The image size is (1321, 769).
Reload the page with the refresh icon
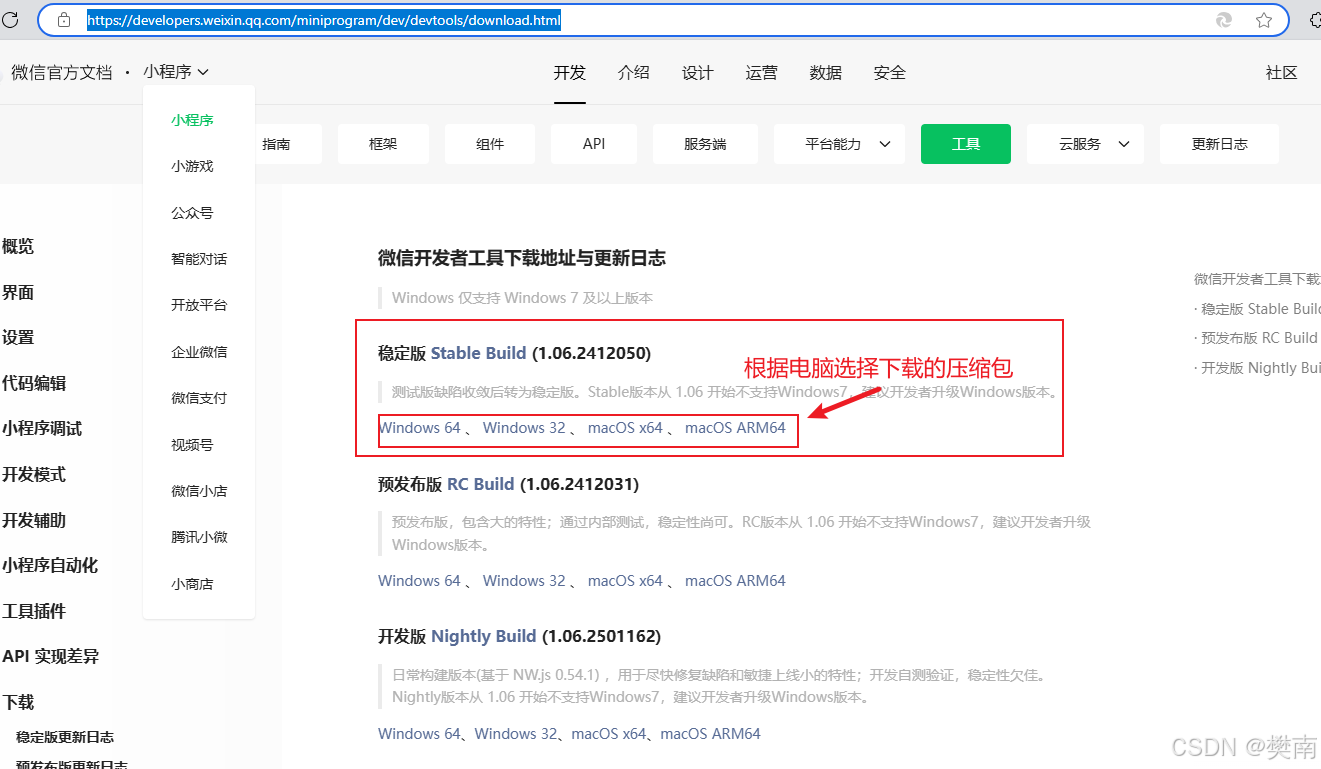(10, 20)
